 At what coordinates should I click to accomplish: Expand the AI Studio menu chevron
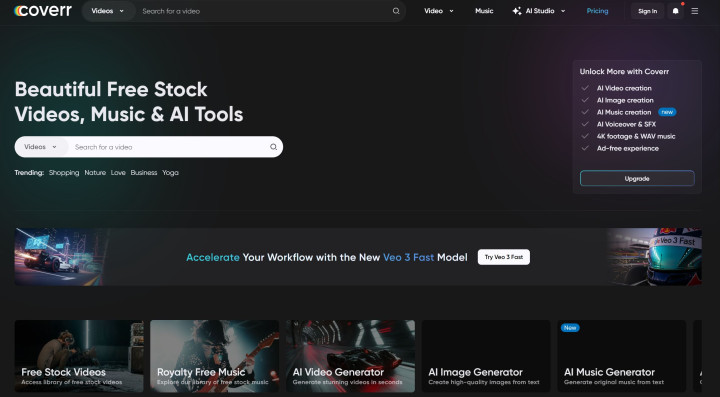coord(563,11)
